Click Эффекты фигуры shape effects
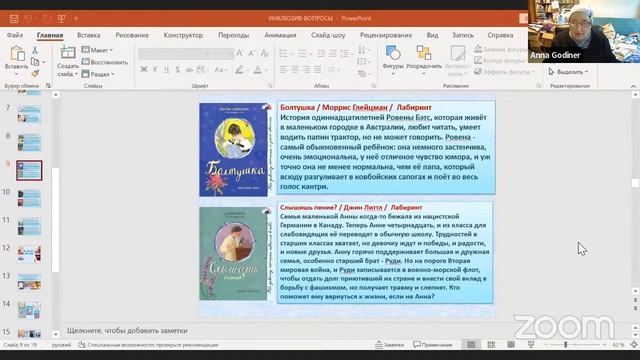Viewport: 640px width, 360px height. click(504, 72)
